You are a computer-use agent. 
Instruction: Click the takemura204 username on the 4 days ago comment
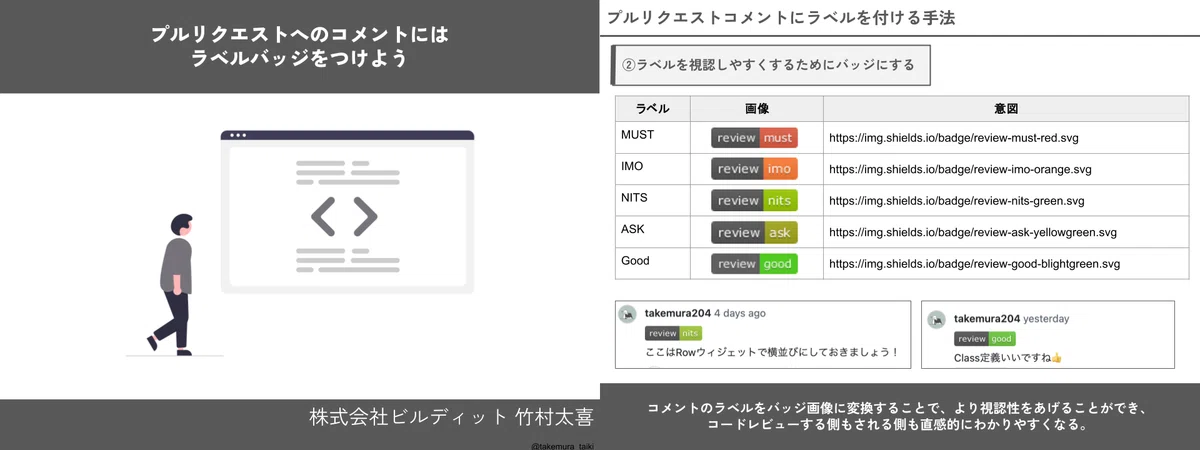point(678,313)
